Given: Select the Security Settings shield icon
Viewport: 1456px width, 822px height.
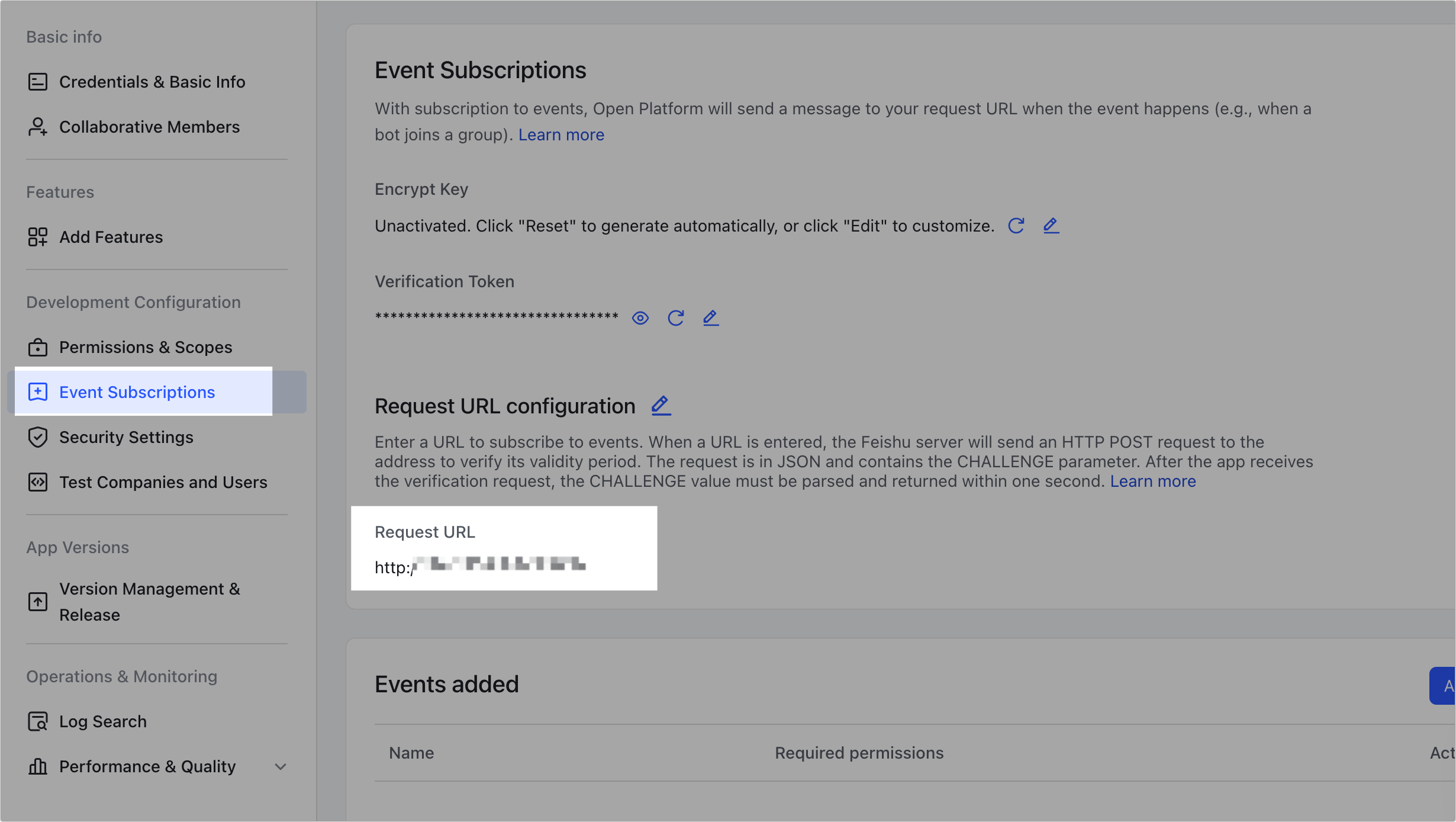Looking at the screenshot, I should pos(38,437).
